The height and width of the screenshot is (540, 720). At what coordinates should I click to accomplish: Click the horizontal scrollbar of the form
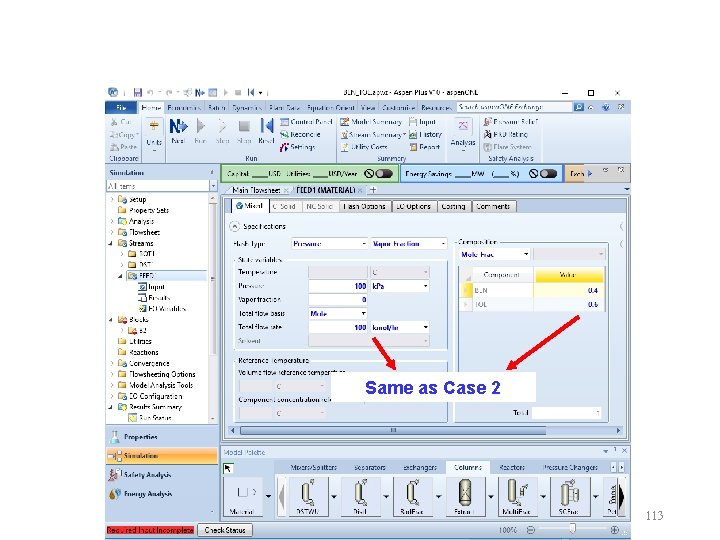393,430
